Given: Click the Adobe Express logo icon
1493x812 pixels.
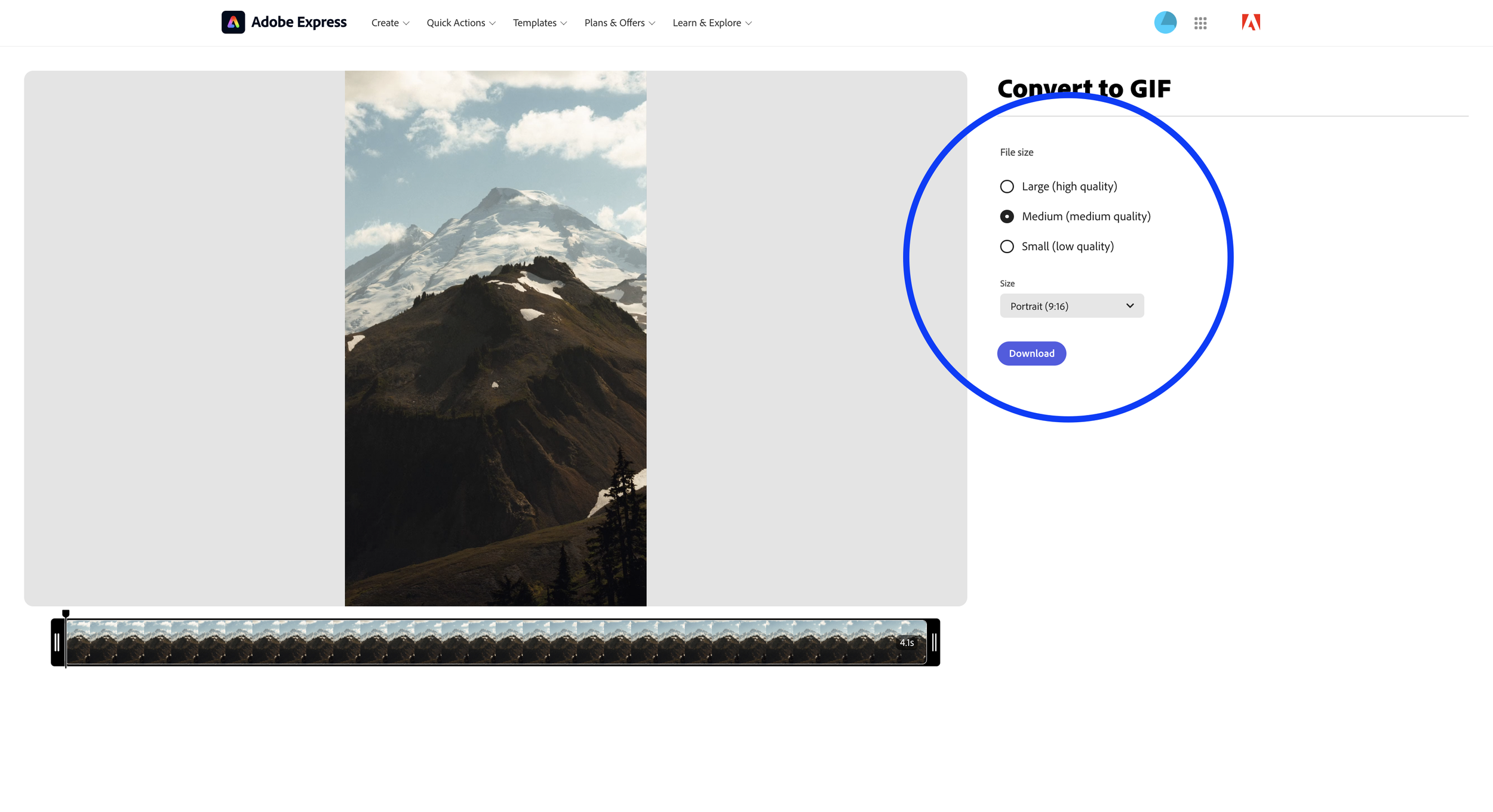Looking at the screenshot, I should 233,22.
